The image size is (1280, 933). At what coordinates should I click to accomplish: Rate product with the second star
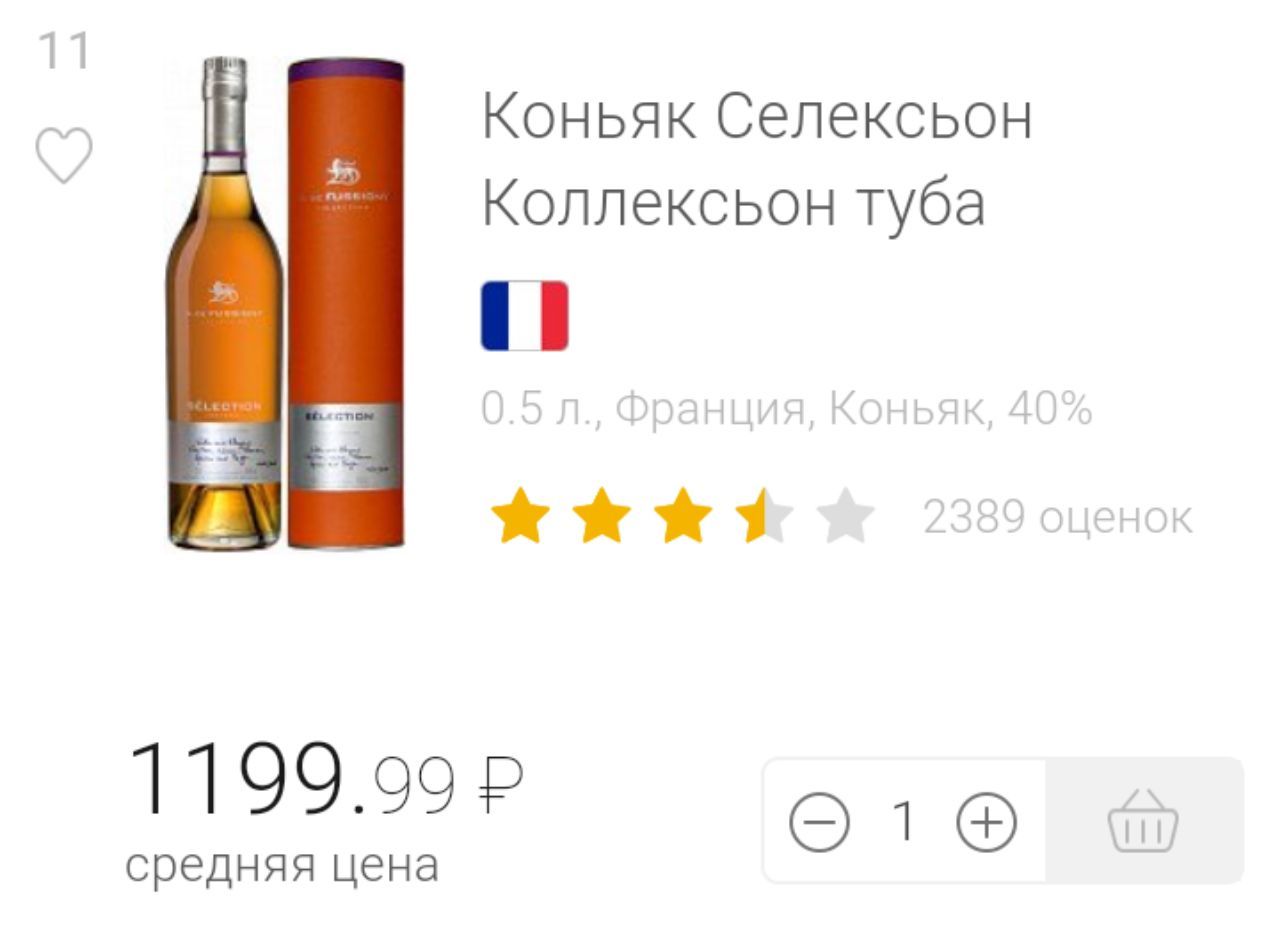[x=601, y=517]
